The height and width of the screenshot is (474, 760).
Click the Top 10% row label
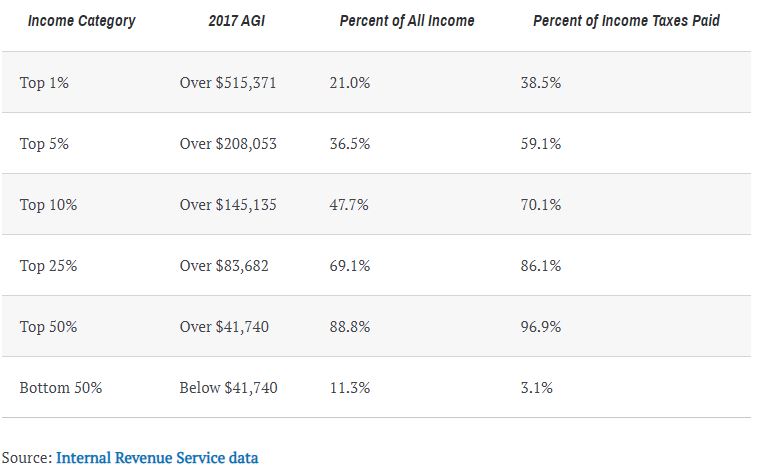pyautogui.click(x=48, y=205)
